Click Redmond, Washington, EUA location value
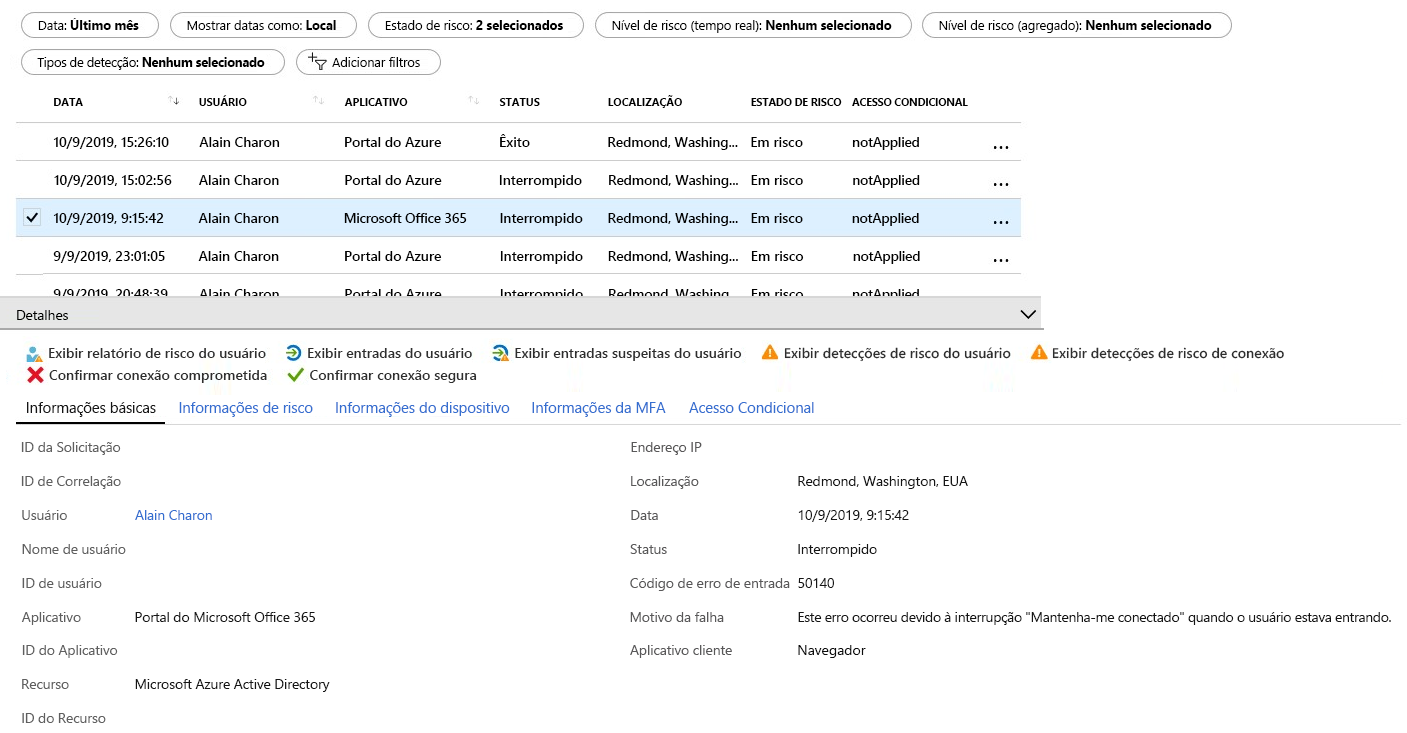 pyautogui.click(x=882, y=482)
